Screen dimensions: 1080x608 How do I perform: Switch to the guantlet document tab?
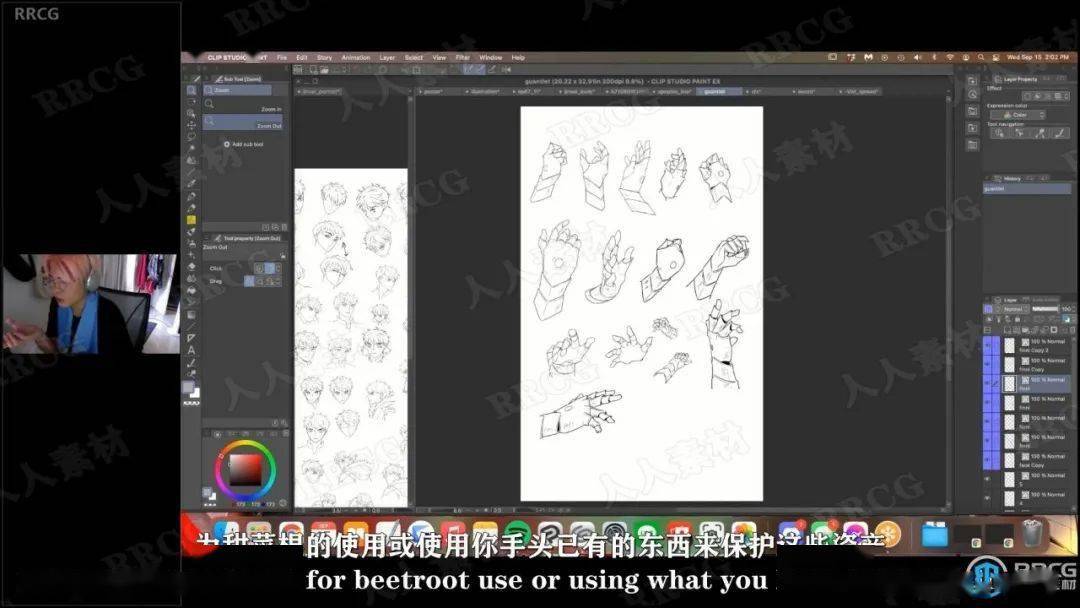716,92
